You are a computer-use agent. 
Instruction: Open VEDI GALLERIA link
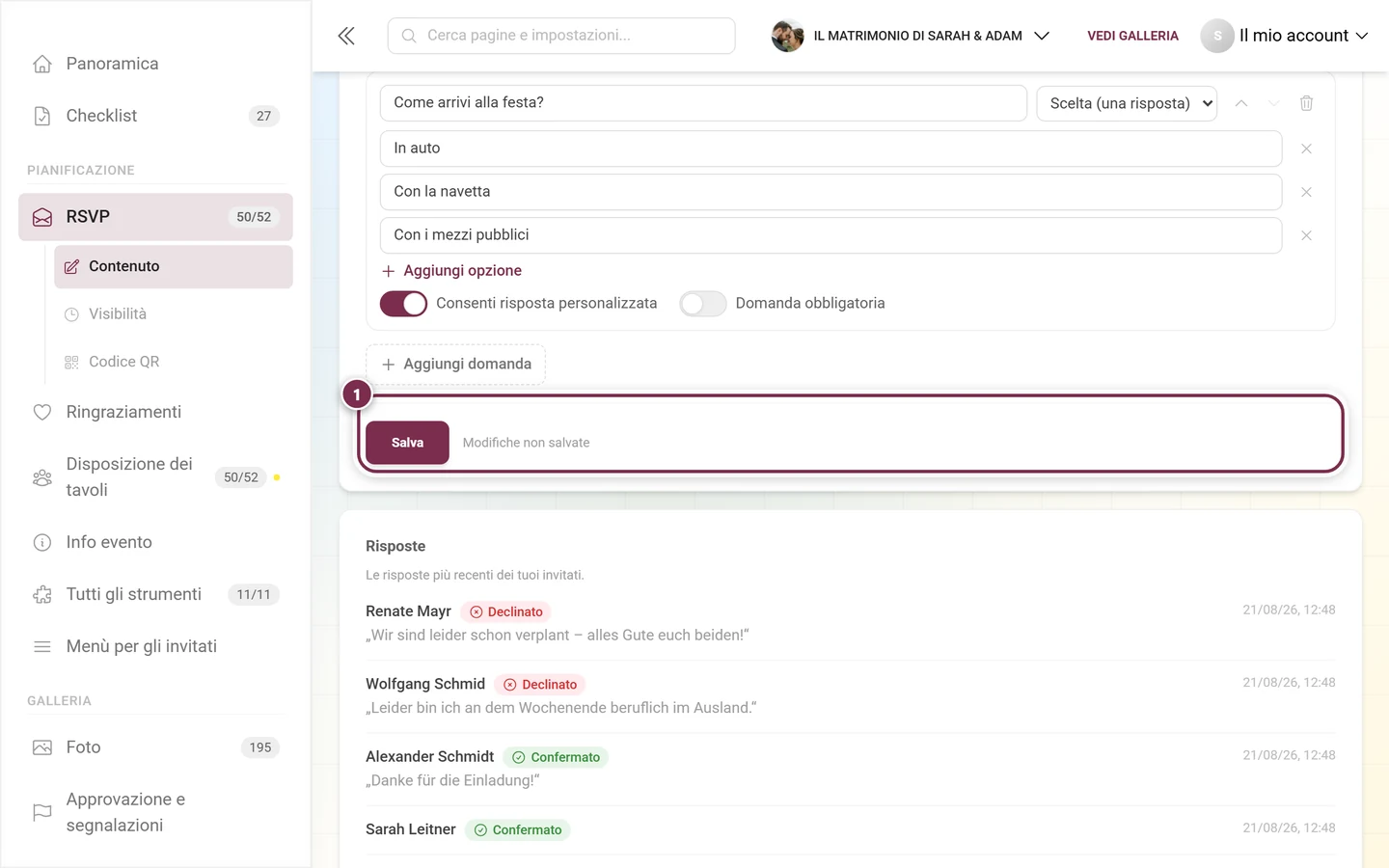1132,36
